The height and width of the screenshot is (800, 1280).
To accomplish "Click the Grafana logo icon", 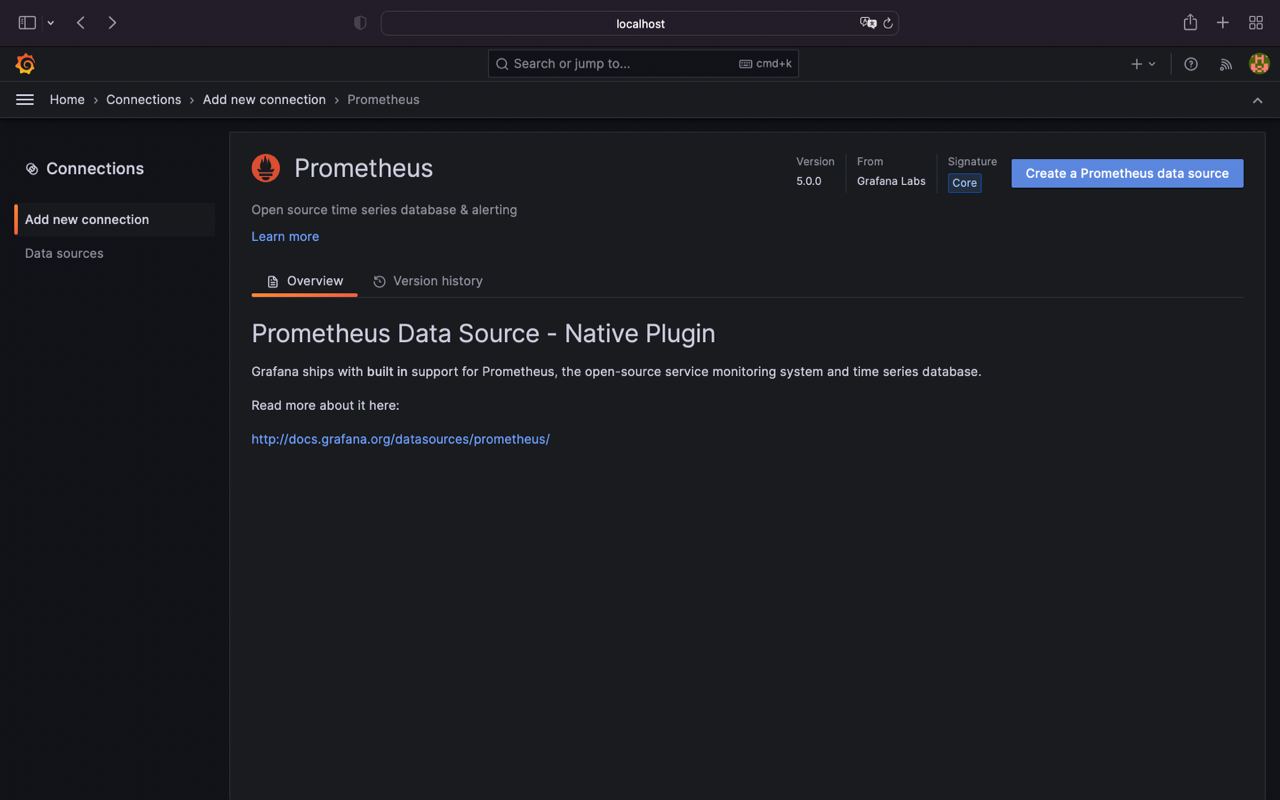I will pos(25,63).
